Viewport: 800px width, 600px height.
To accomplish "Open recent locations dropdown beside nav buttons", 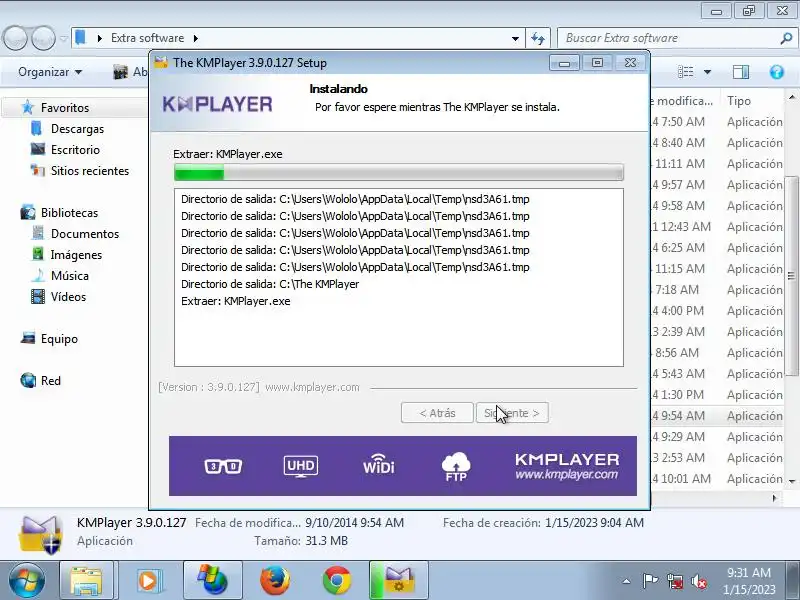I will tap(63, 38).
